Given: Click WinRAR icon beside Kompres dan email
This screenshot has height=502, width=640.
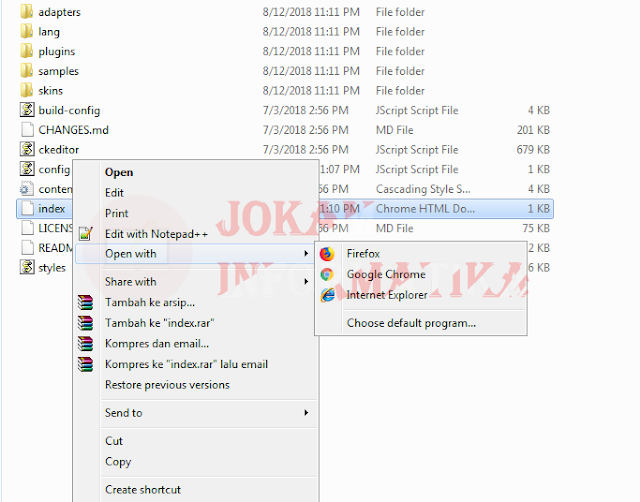Looking at the screenshot, I should point(86,344).
